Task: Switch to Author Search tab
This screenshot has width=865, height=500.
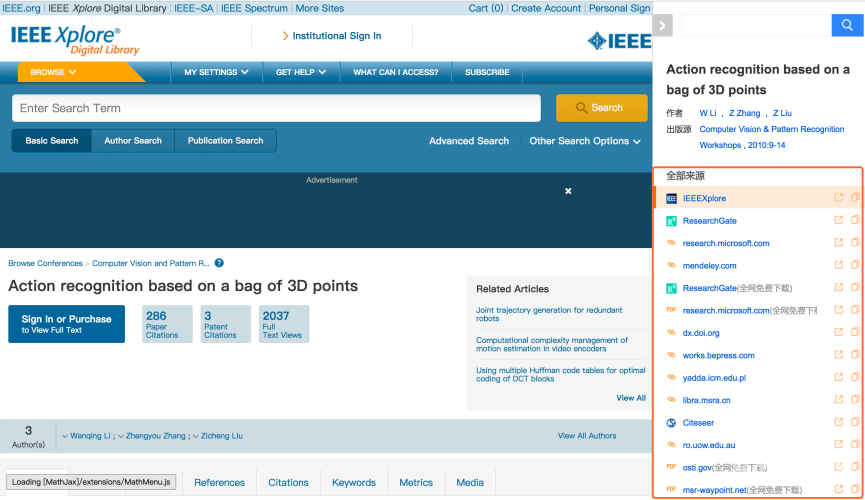Action: click(133, 141)
